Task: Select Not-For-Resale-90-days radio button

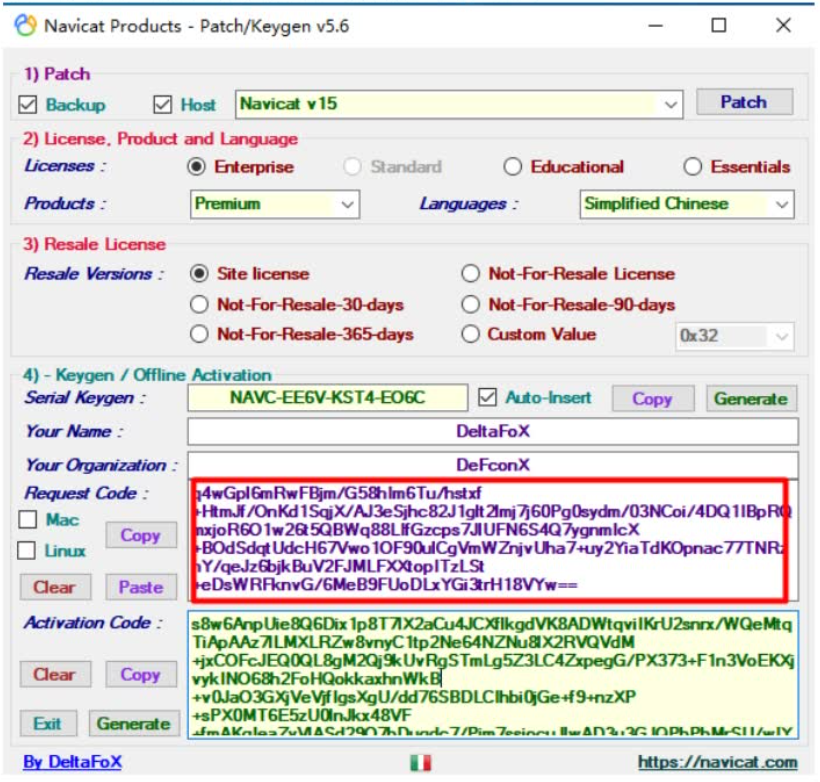Action: [x=471, y=304]
